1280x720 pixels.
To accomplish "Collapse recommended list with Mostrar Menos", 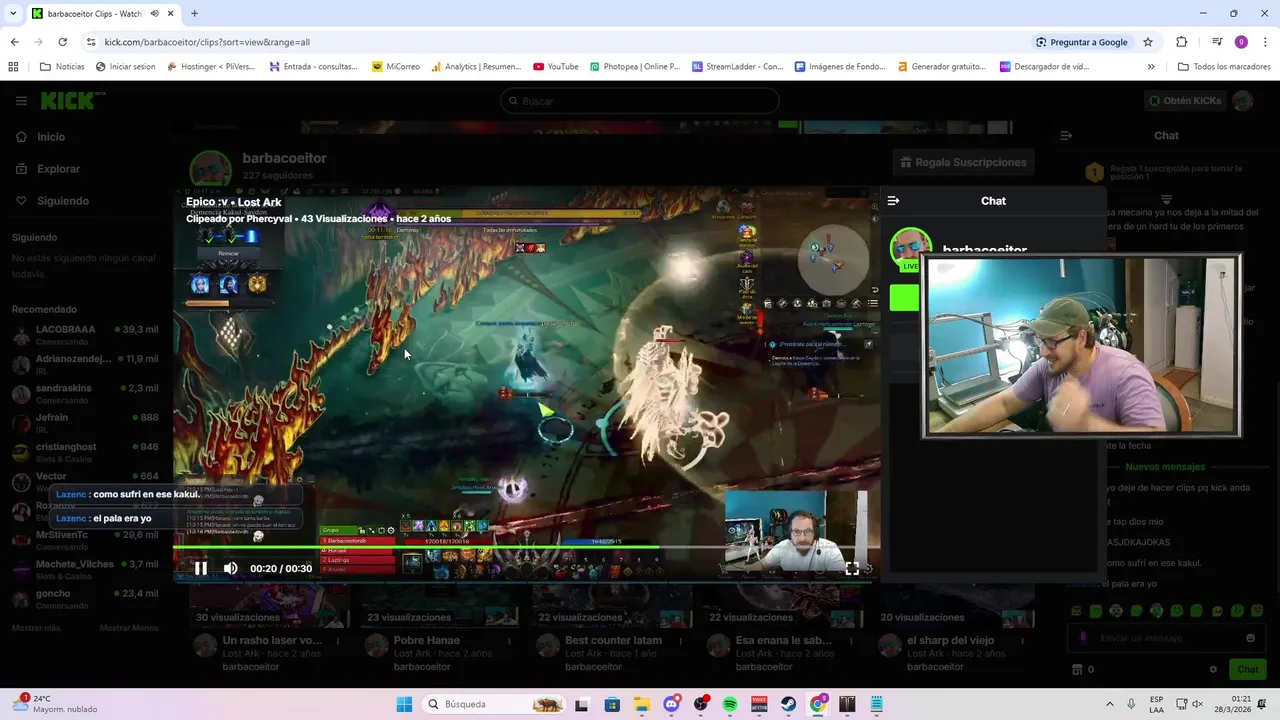I will click(129, 628).
